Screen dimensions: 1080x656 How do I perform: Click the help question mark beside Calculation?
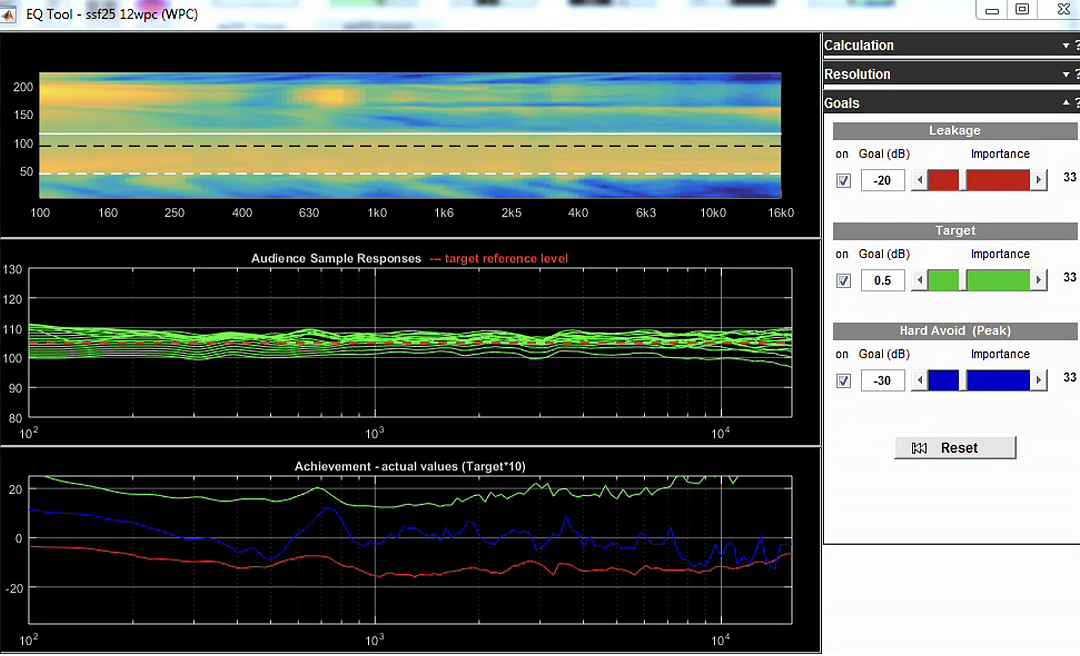pos(1076,46)
